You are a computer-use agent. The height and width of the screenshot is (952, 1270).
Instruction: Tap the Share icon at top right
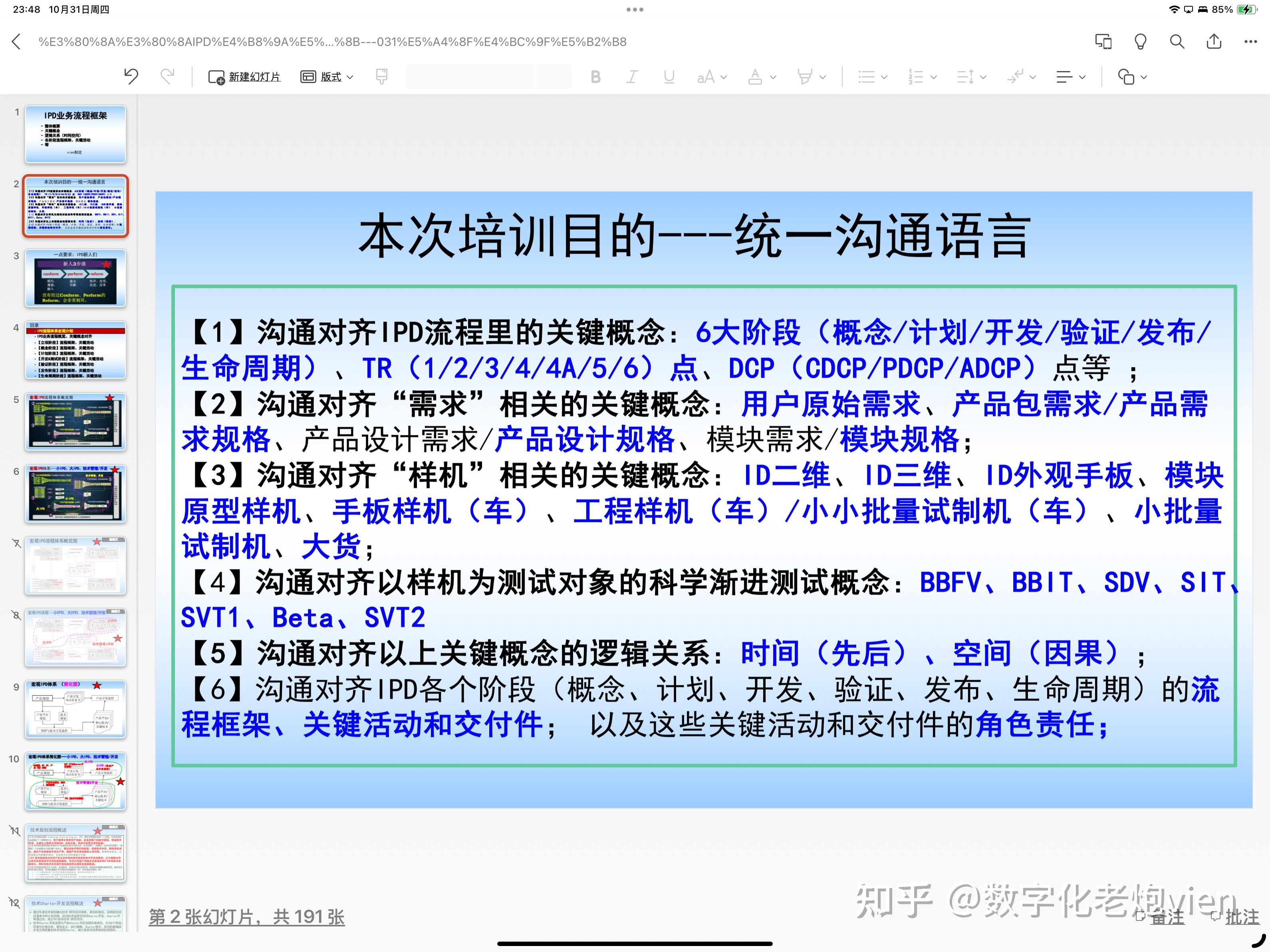coord(1214,42)
